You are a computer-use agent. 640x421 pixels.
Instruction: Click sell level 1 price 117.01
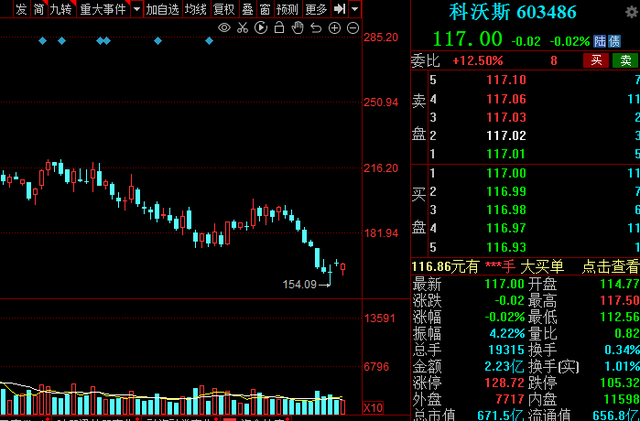coord(506,154)
